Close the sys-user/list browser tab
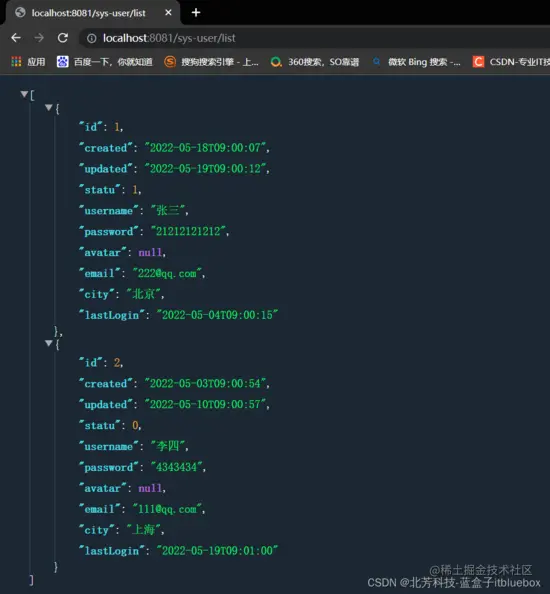This screenshot has height=594, width=550. click(168, 13)
